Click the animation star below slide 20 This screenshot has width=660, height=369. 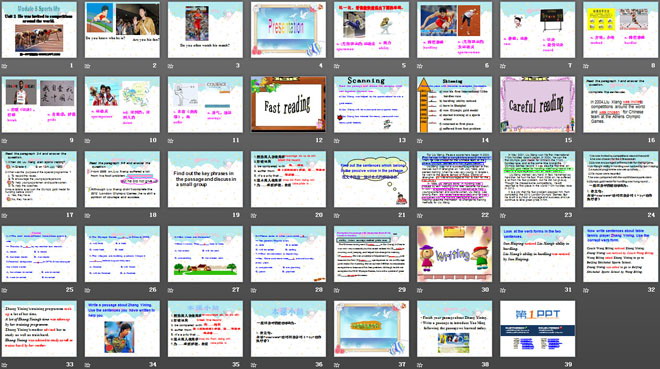[x=254, y=215]
